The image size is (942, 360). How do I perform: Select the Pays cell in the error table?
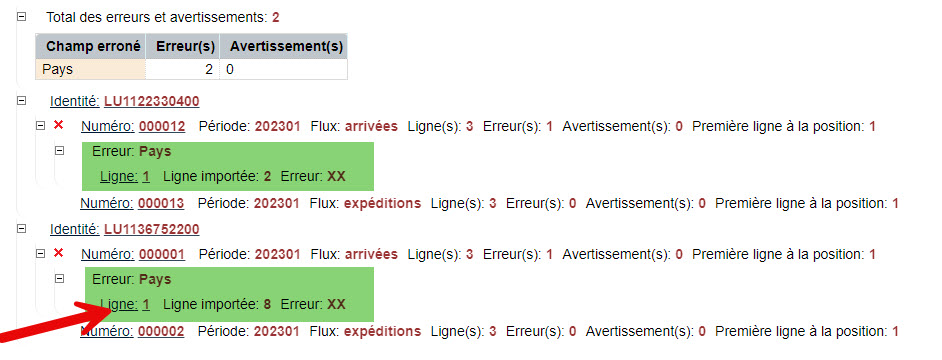[x=91, y=69]
